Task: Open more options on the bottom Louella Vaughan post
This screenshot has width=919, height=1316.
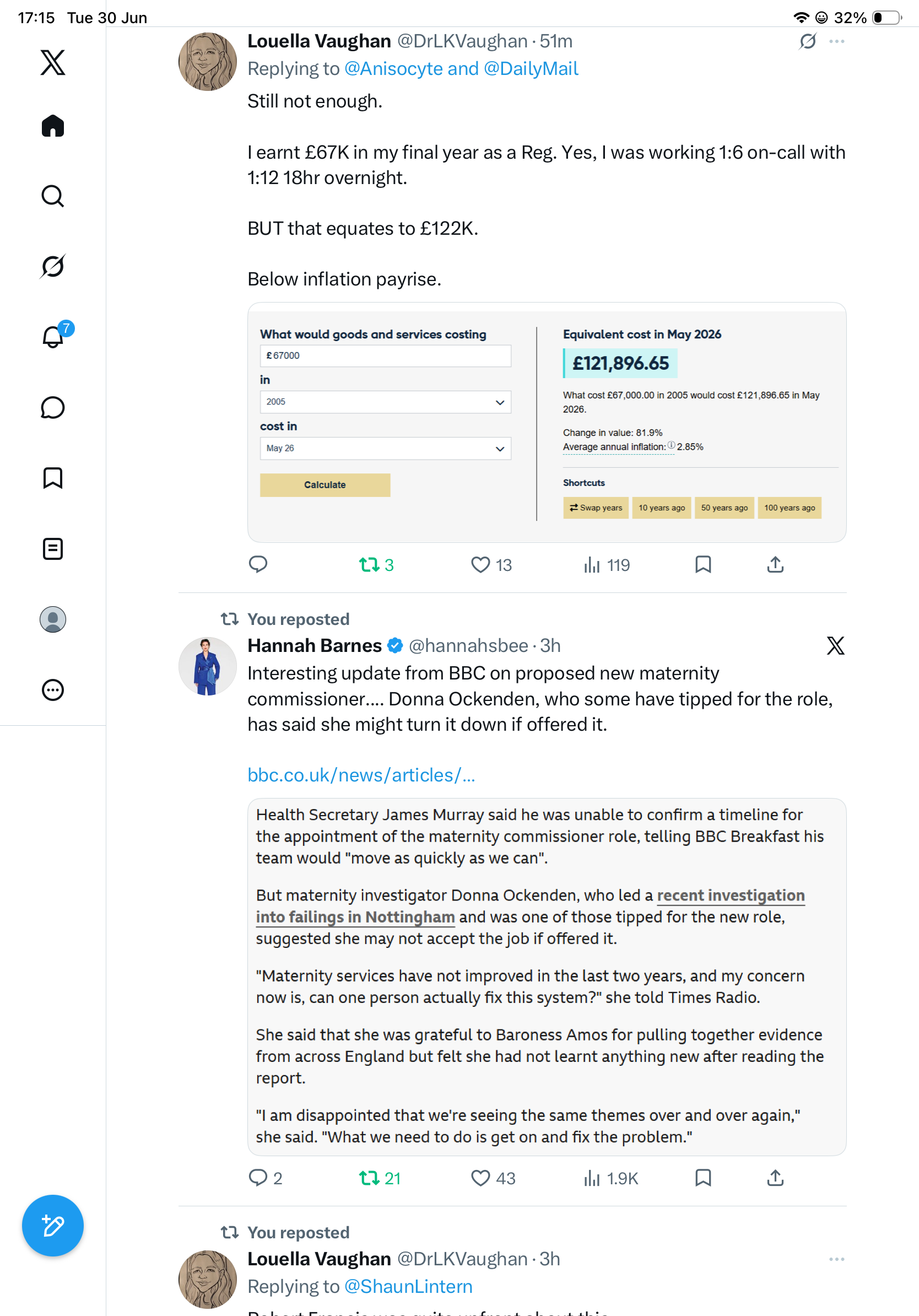Action: pos(836,1259)
